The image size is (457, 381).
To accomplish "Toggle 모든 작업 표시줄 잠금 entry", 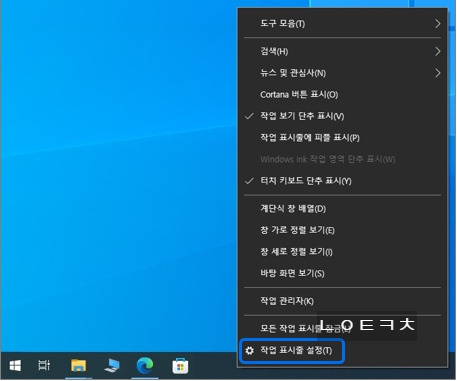I will pos(343,328).
